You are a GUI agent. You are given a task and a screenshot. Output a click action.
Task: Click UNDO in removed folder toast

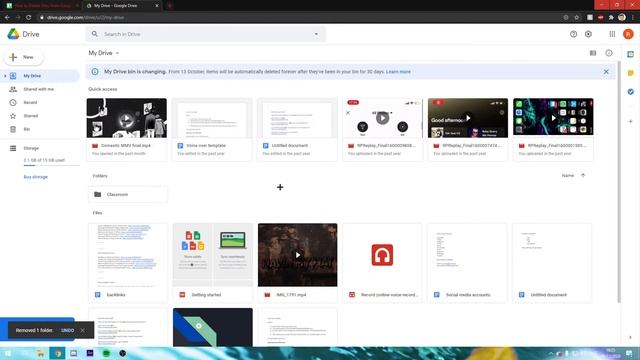(68, 330)
